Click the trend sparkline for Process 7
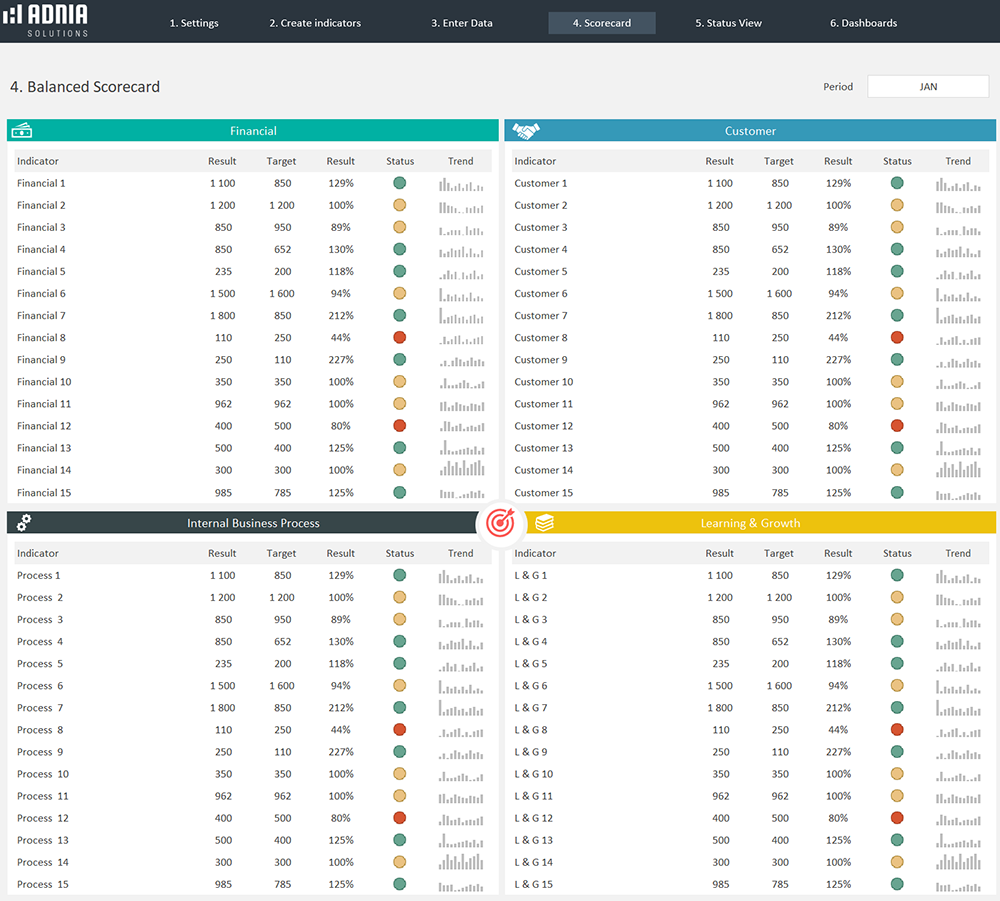This screenshot has height=901, width=1000. point(460,708)
